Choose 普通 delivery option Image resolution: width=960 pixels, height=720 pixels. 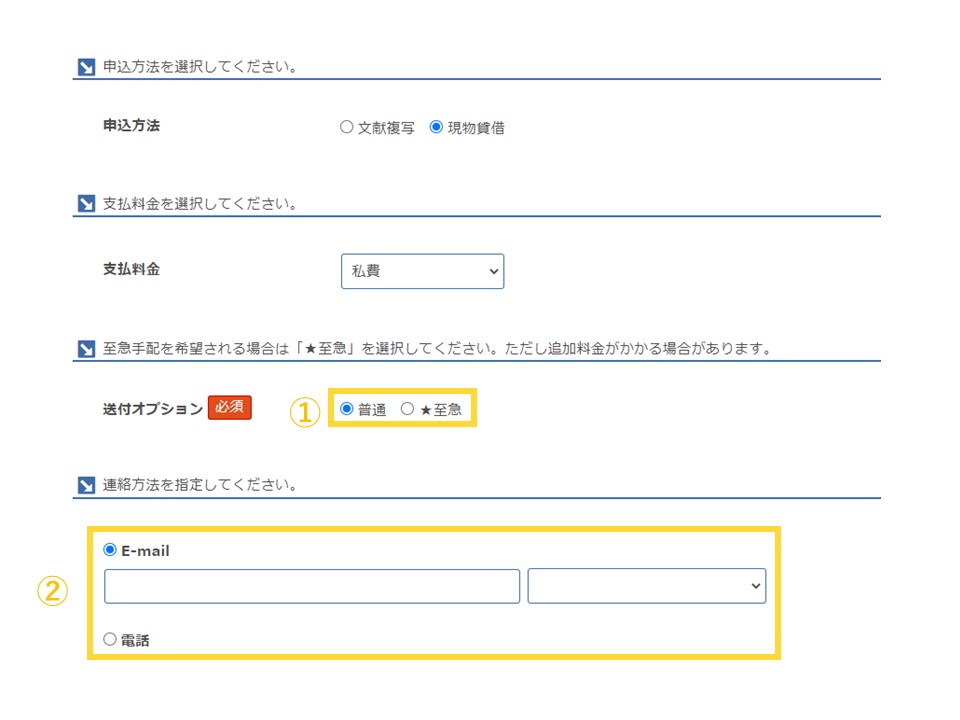[x=347, y=408]
